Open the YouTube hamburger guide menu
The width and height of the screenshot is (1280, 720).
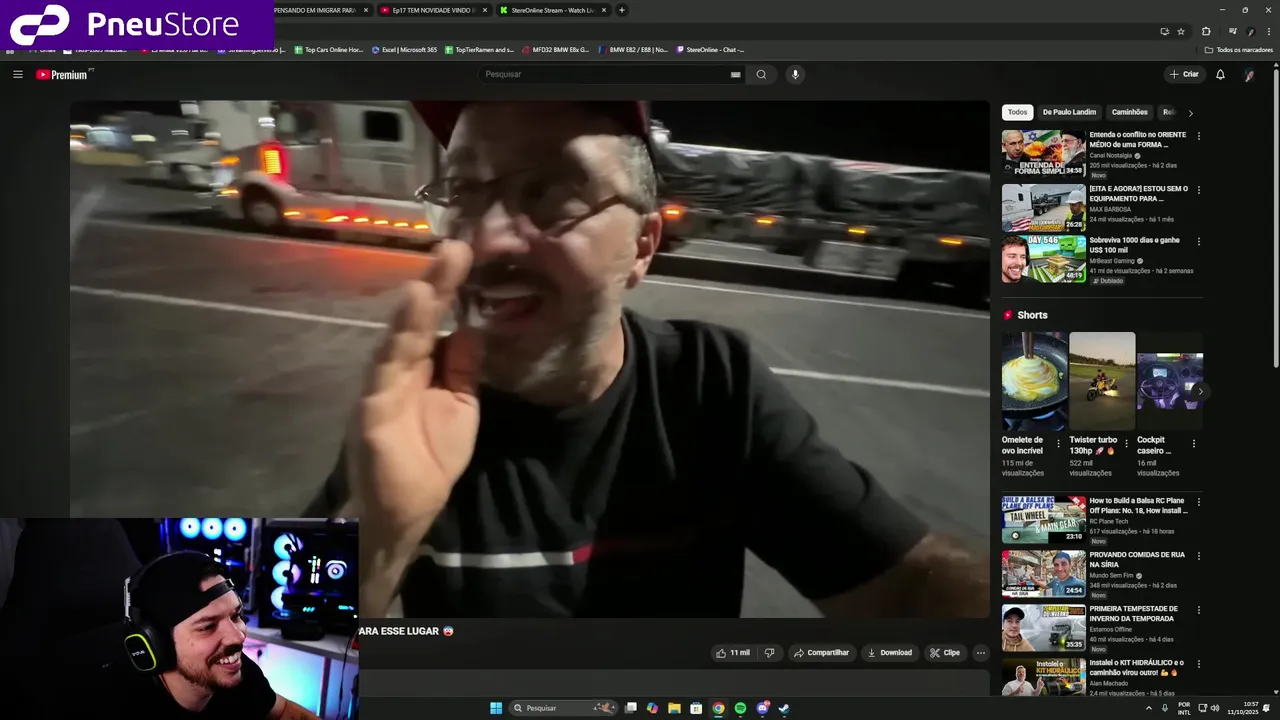pyautogui.click(x=18, y=74)
